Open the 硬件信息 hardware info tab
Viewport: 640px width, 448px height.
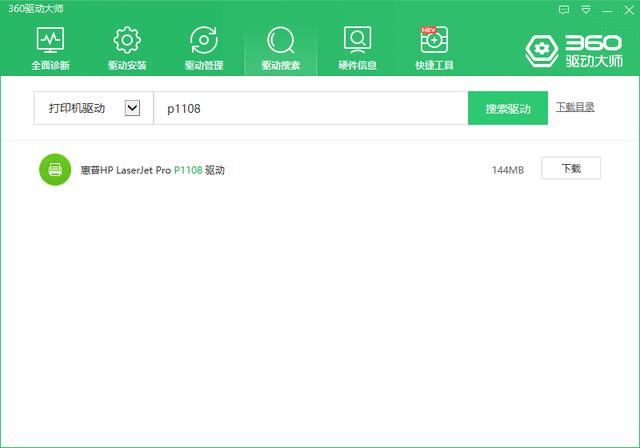[357, 49]
